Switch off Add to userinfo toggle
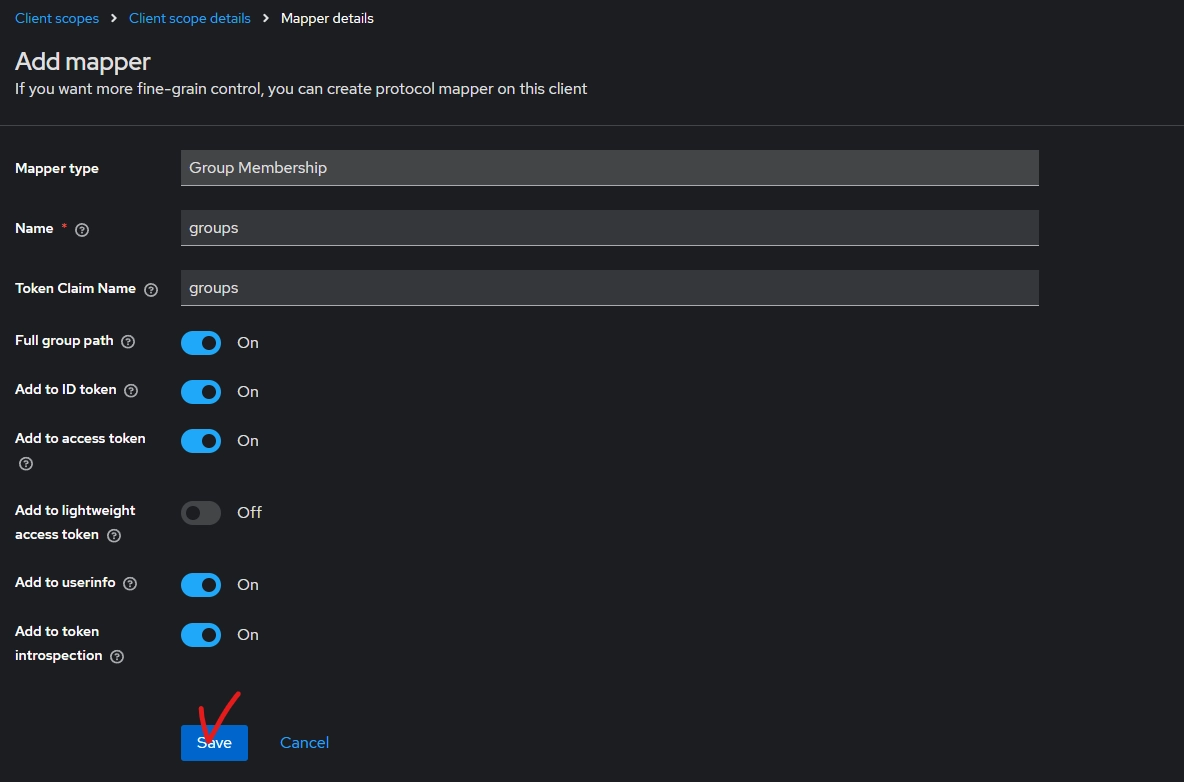 [201, 585]
